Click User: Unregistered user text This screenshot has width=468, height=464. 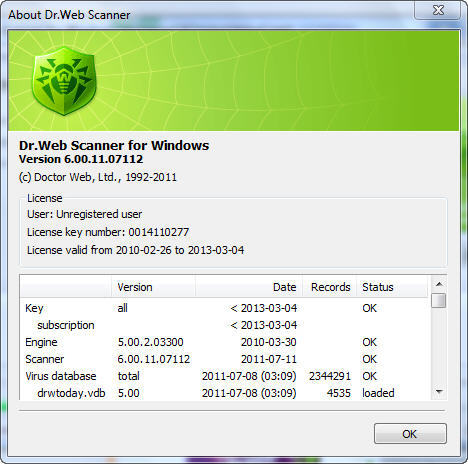(x=85, y=214)
